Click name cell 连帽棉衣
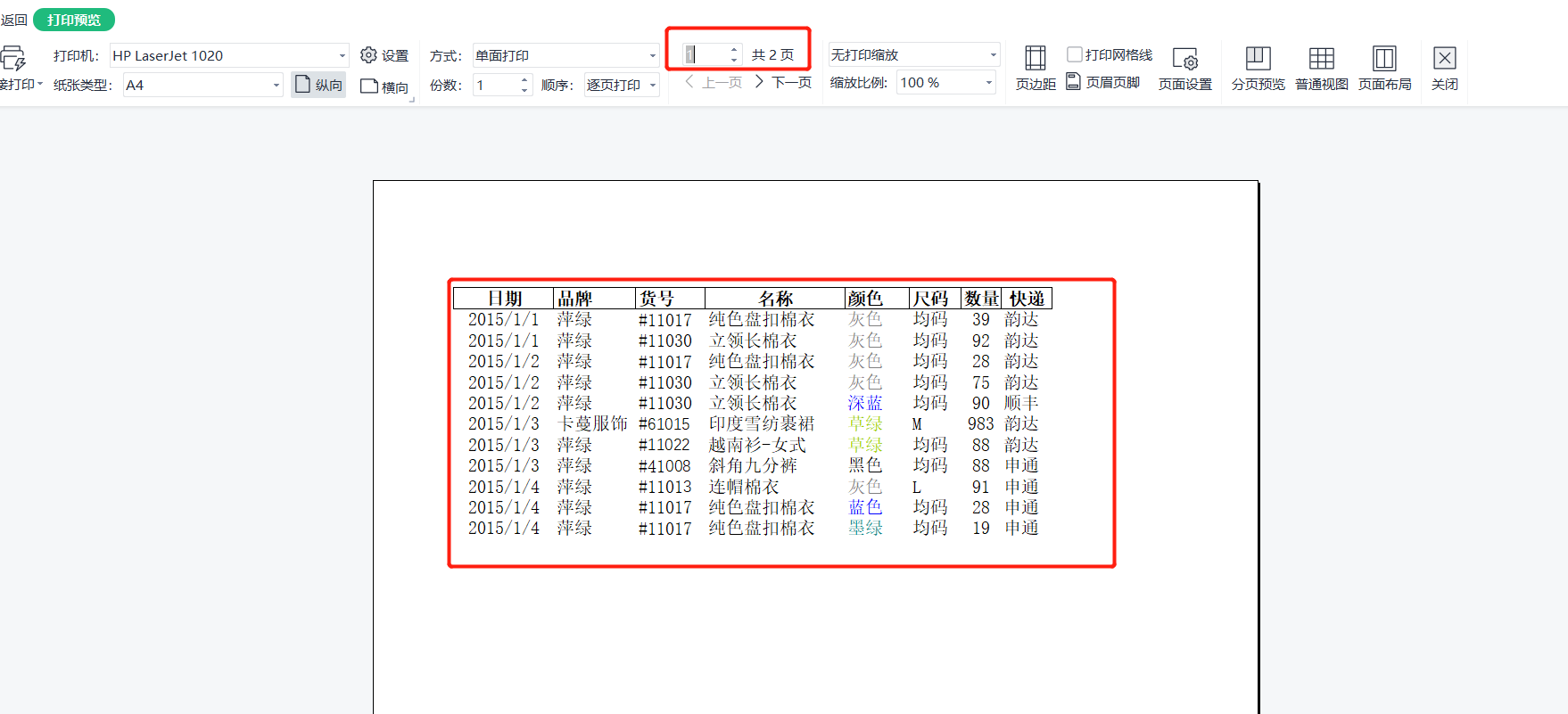Image resolution: width=1568 pixels, height=714 pixels. pos(744,487)
